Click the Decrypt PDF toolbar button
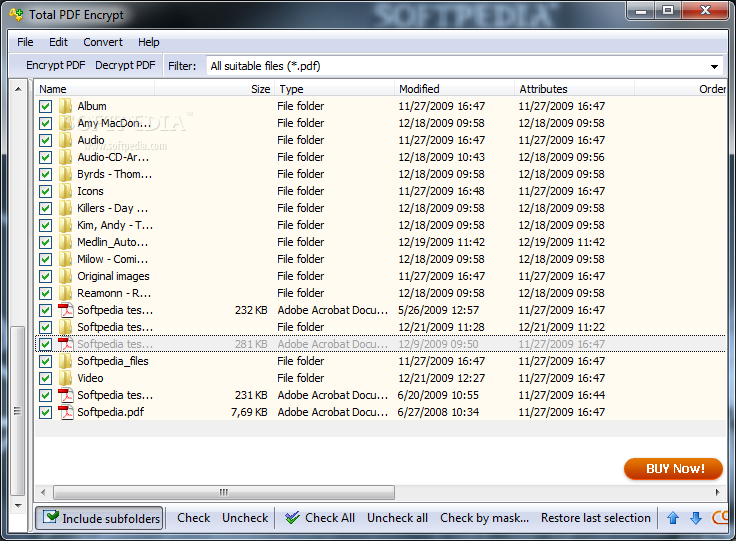The height and width of the screenshot is (541, 736). point(125,65)
